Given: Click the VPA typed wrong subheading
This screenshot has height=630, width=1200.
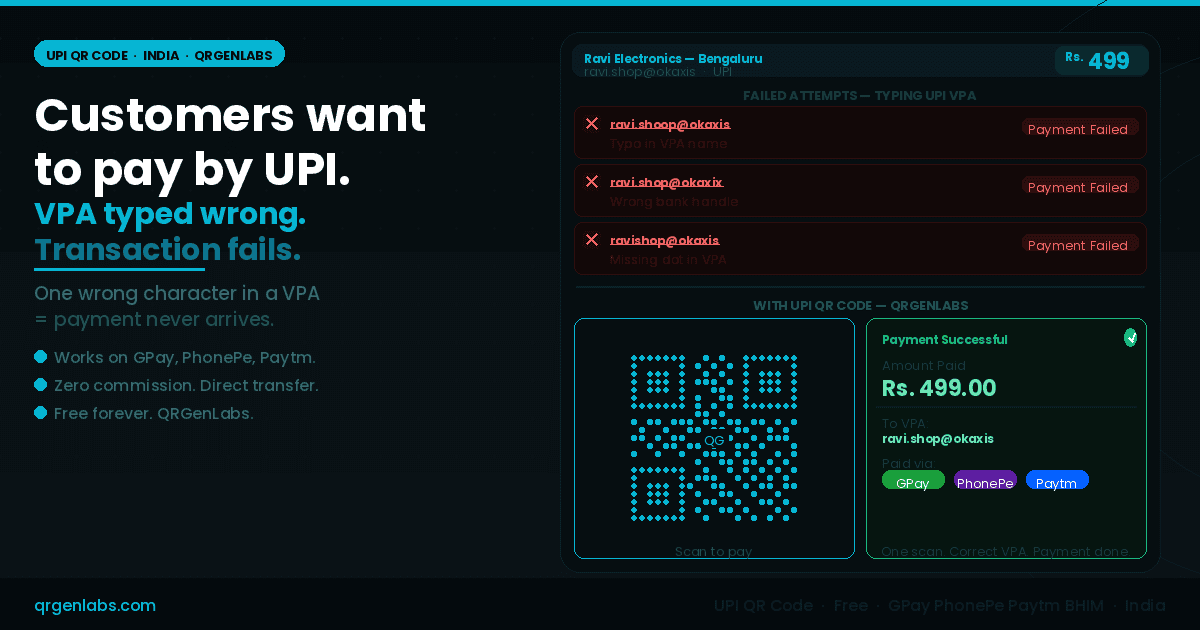Looking at the screenshot, I should point(170,214).
